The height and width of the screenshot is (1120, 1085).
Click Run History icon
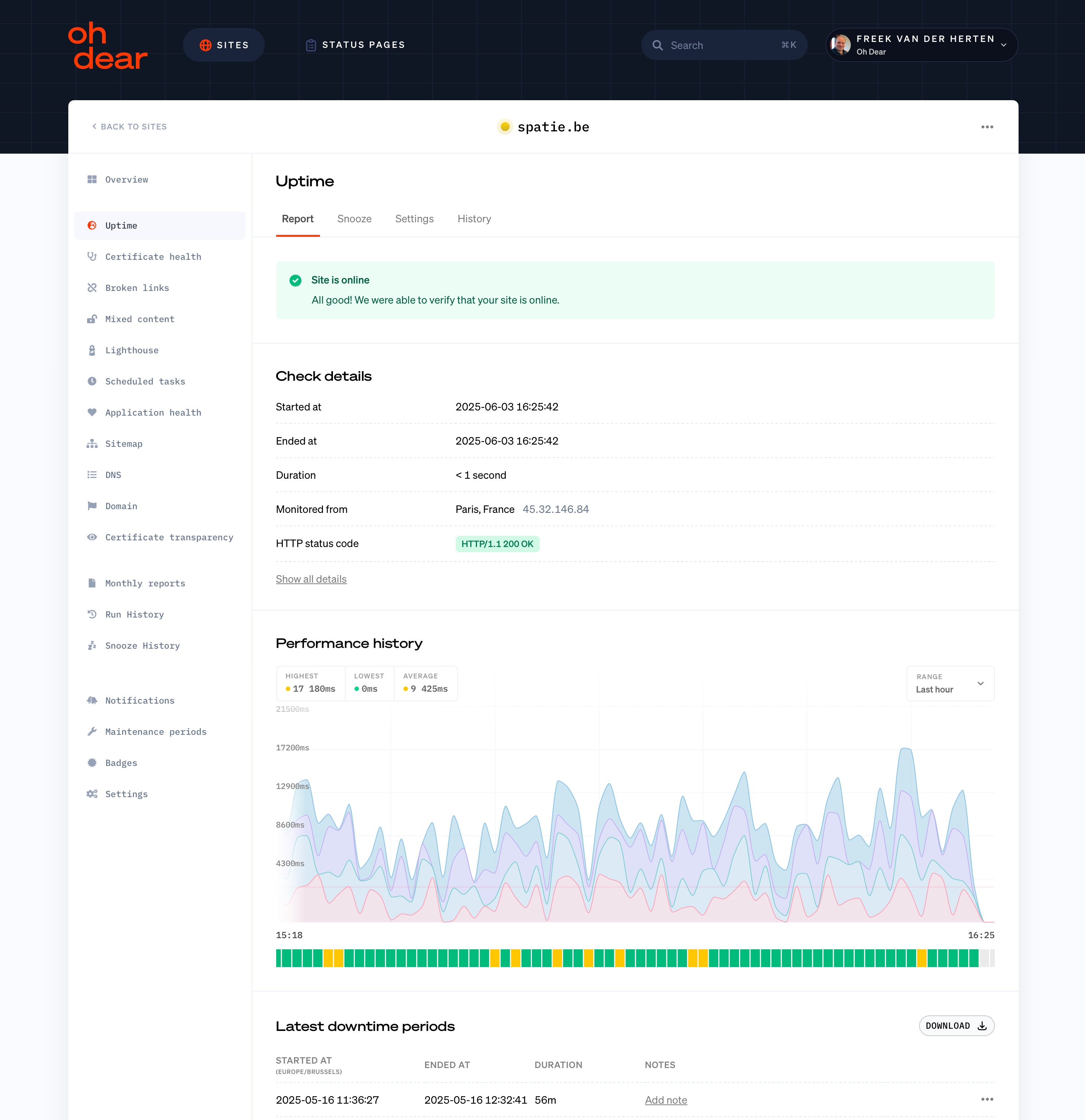pyautogui.click(x=92, y=614)
